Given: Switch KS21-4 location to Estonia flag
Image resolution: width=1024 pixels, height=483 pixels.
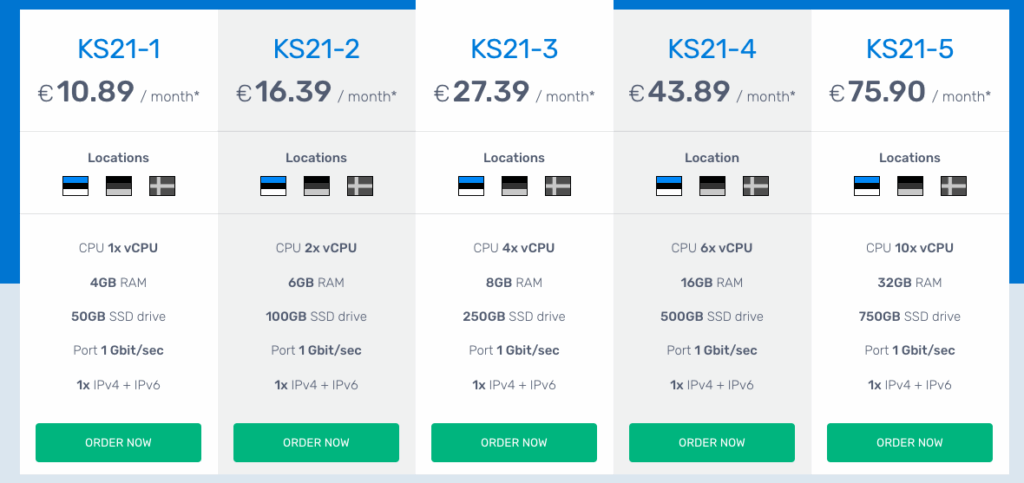Looking at the screenshot, I should tap(669, 186).
